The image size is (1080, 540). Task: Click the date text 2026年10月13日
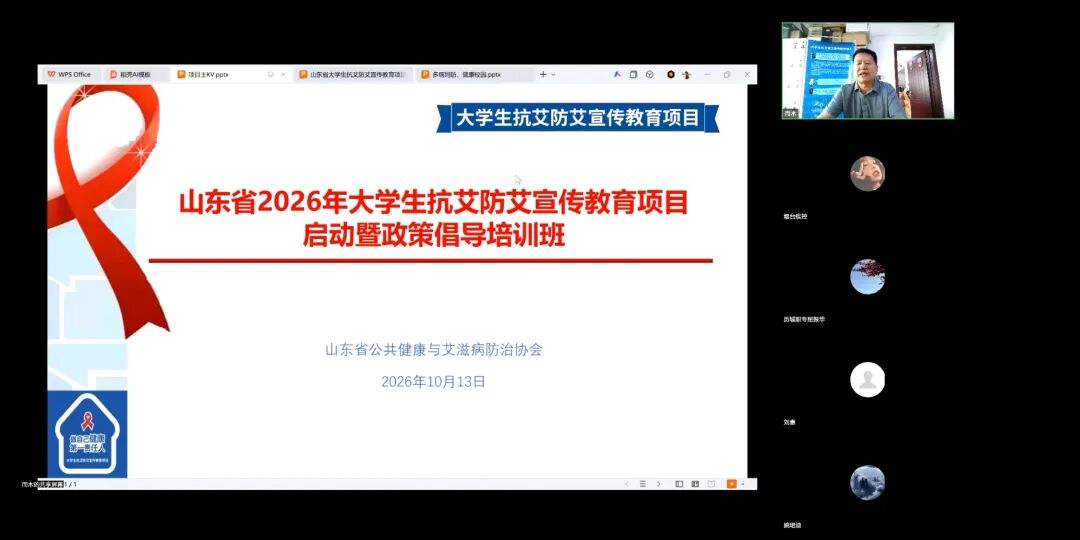434,382
